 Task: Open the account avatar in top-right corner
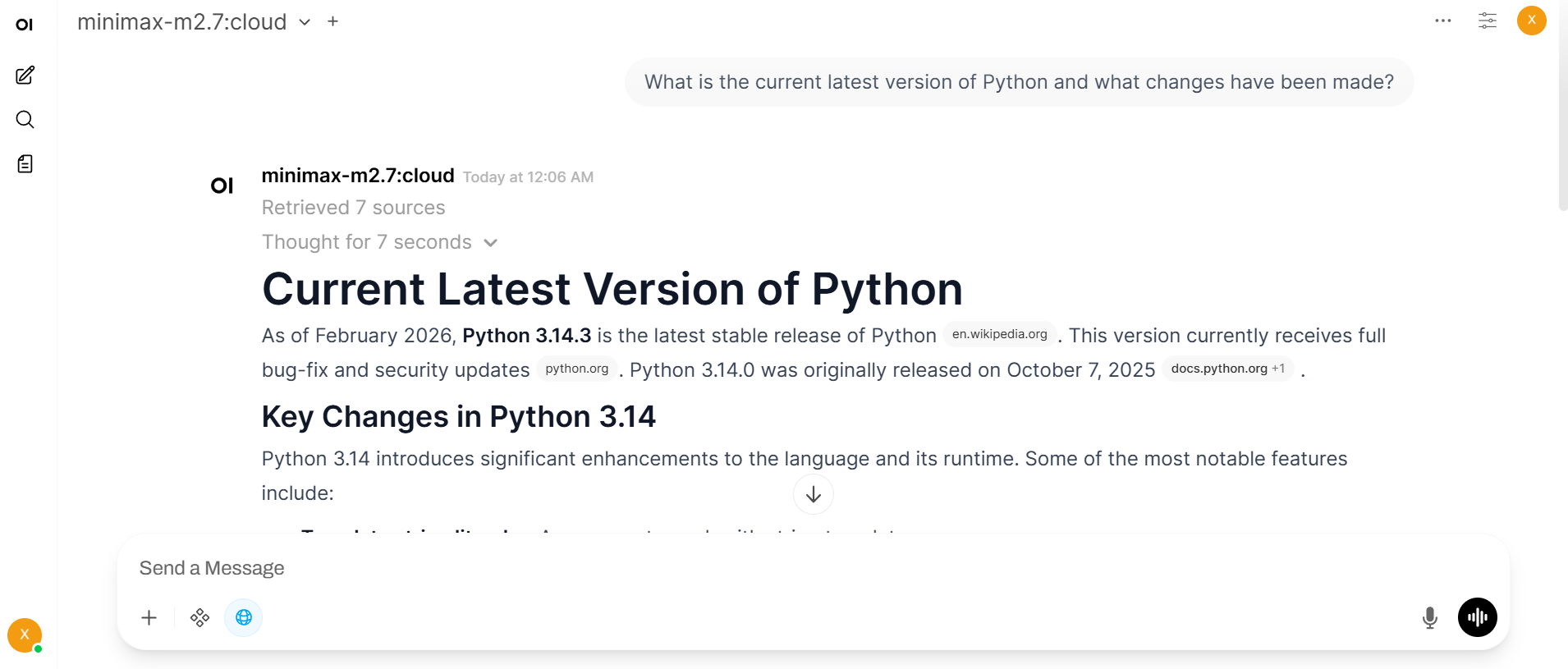(1532, 21)
